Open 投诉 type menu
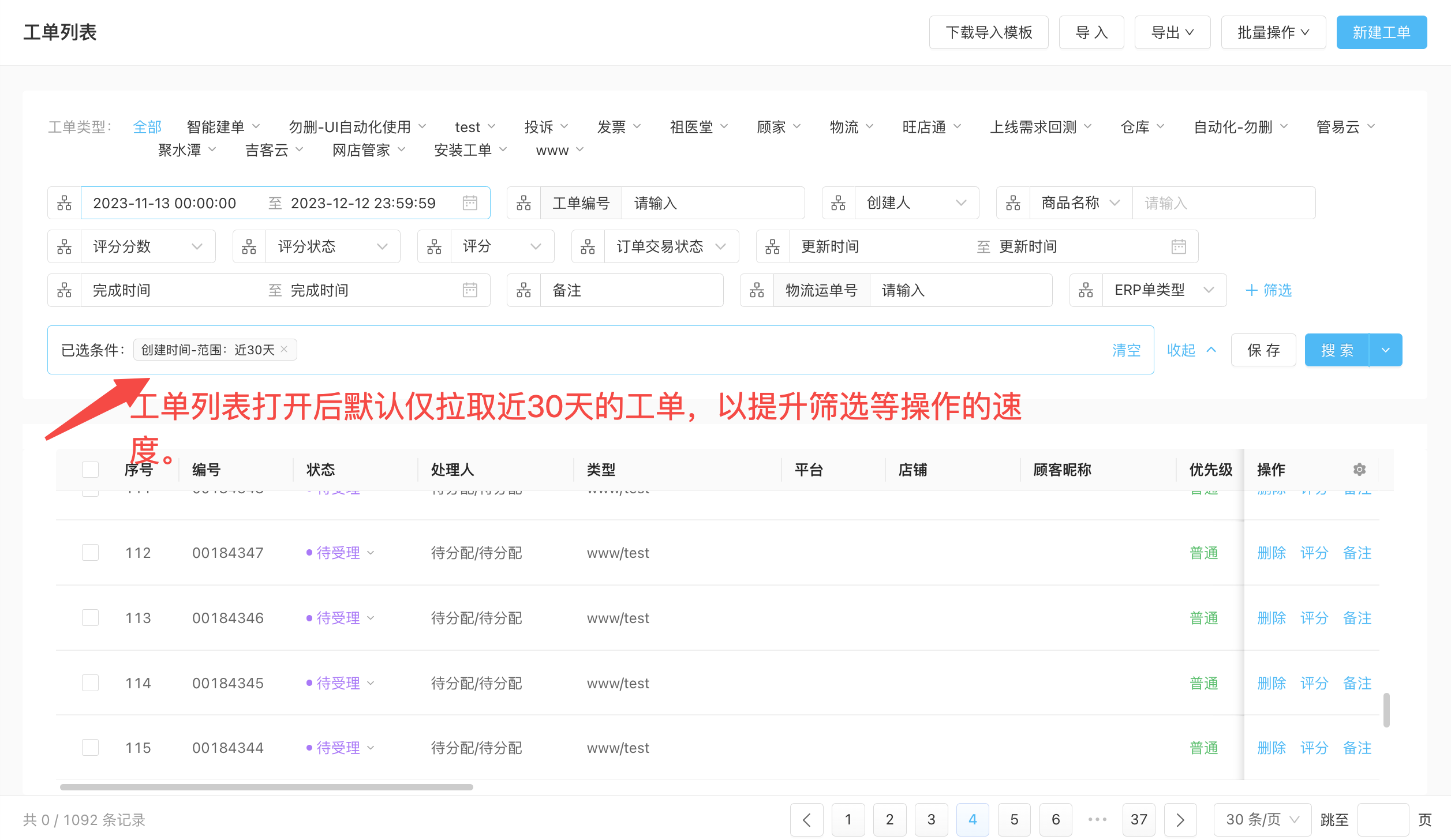1451x840 pixels. [x=547, y=127]
